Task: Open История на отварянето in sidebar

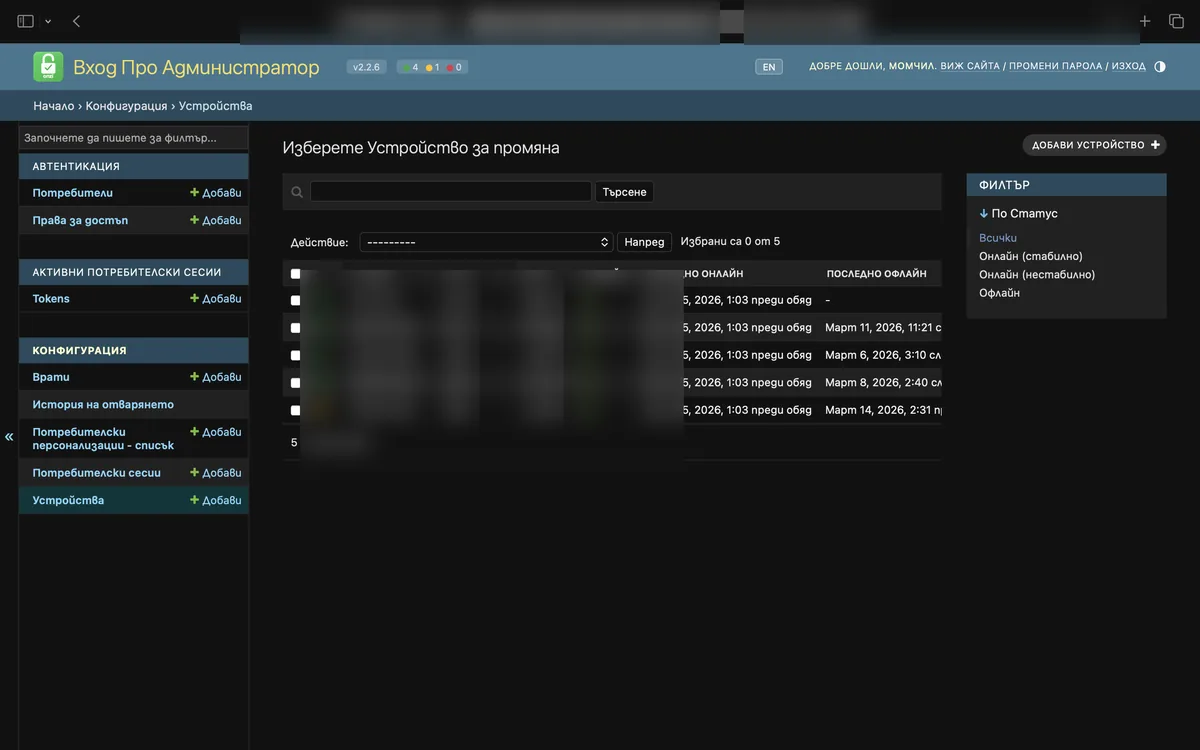Action: point(103,405)
